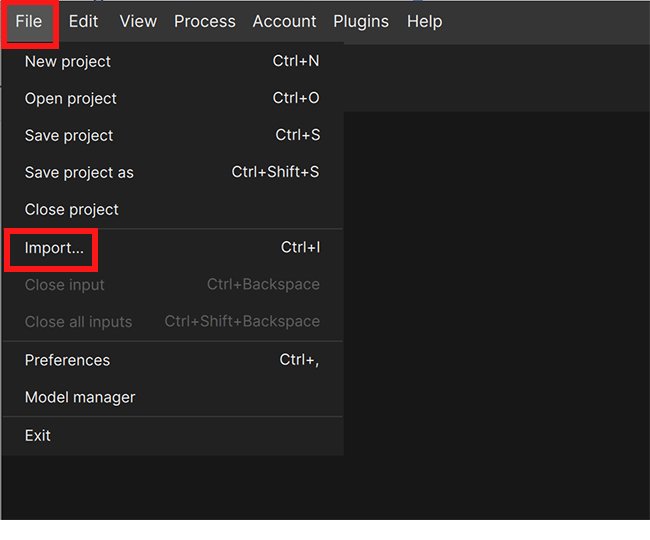Choose Close project menu entry
Viewport: 650px width, 540px height.
point(172,209)
